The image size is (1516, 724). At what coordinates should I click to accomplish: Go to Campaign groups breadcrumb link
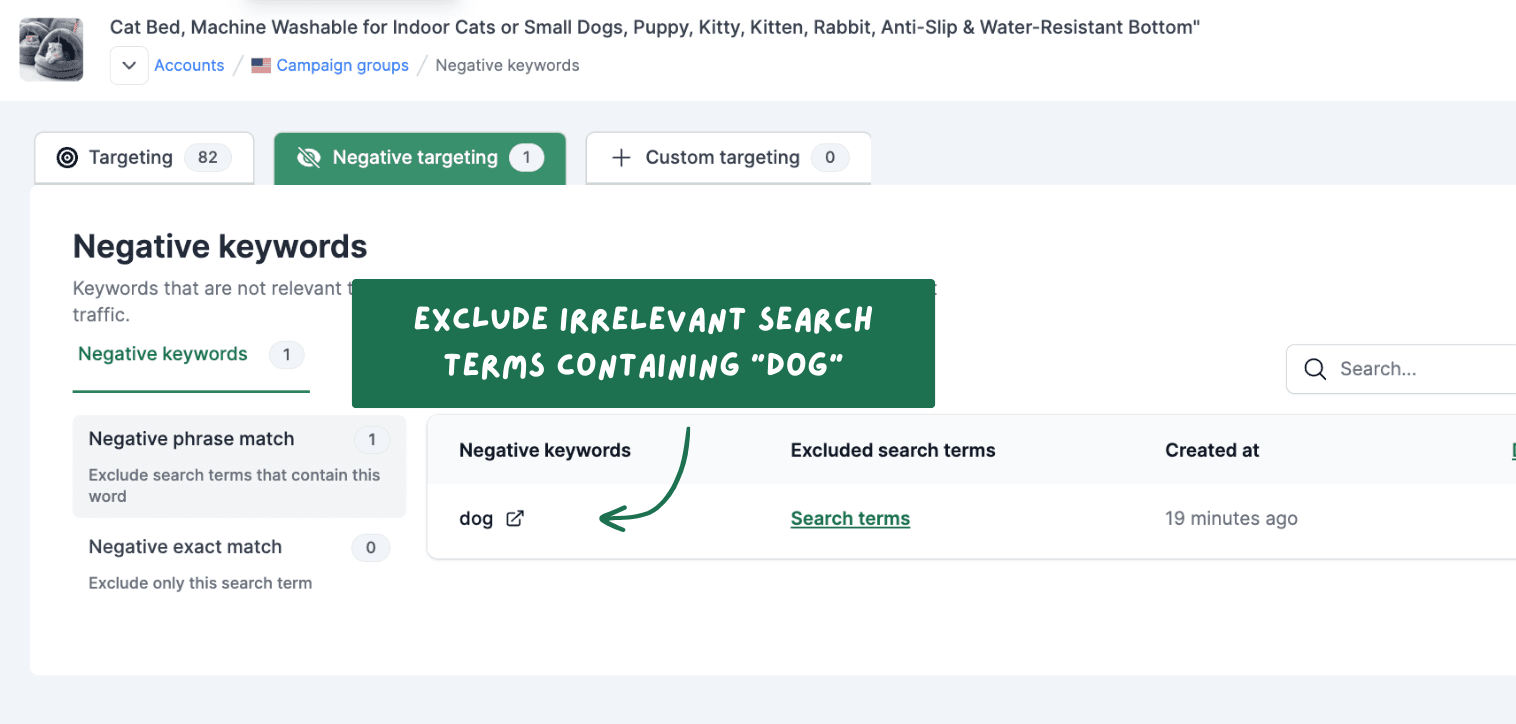pyautogui.click(x=343, y=65)
